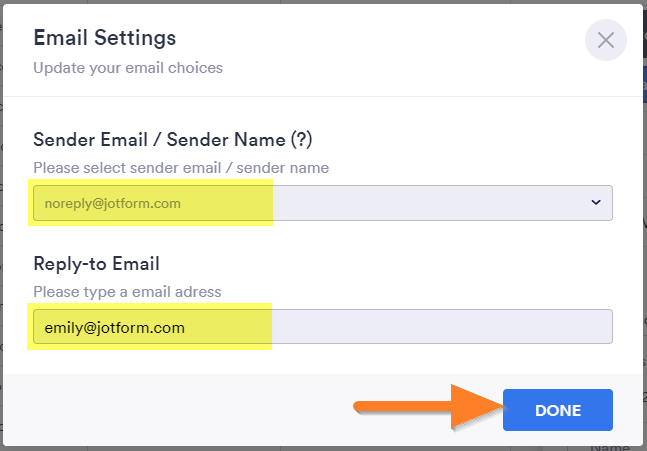Click the Reply-to Email input field
The image size is (647, 451).
pyautogui.click(x=323, y=326)
